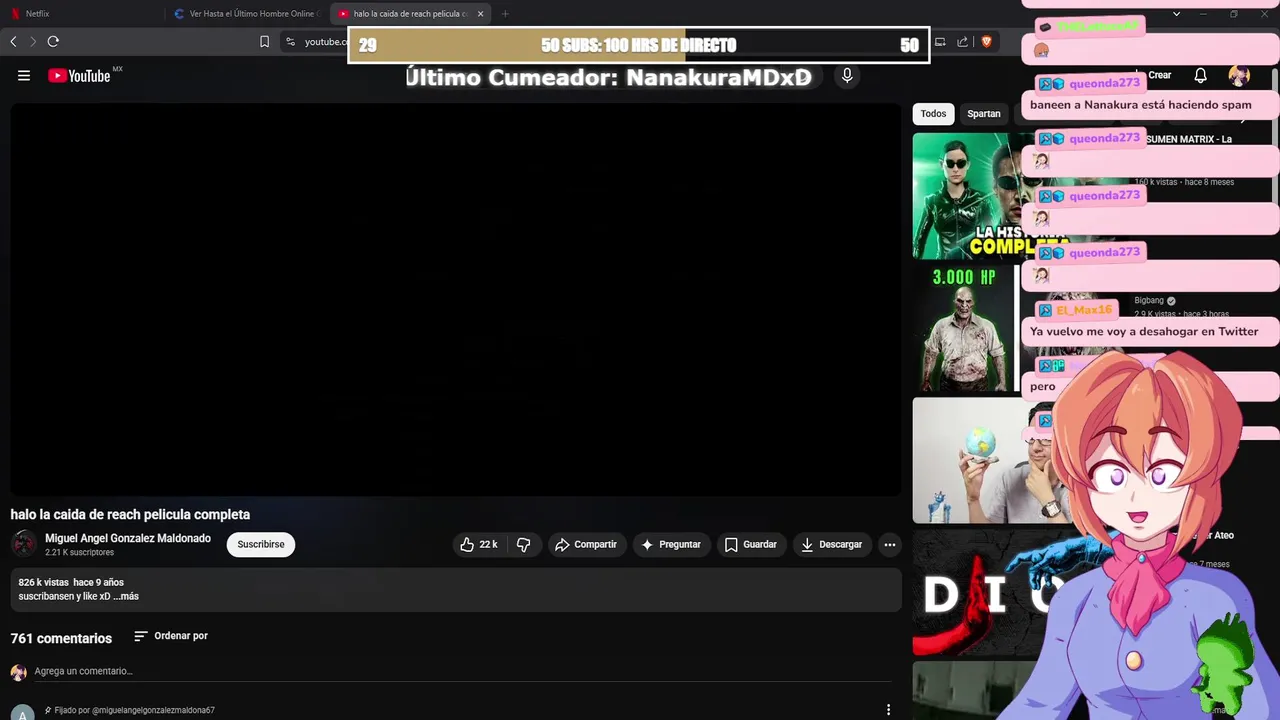
Task: Click the Preguntar button
Action: (671, 545)
